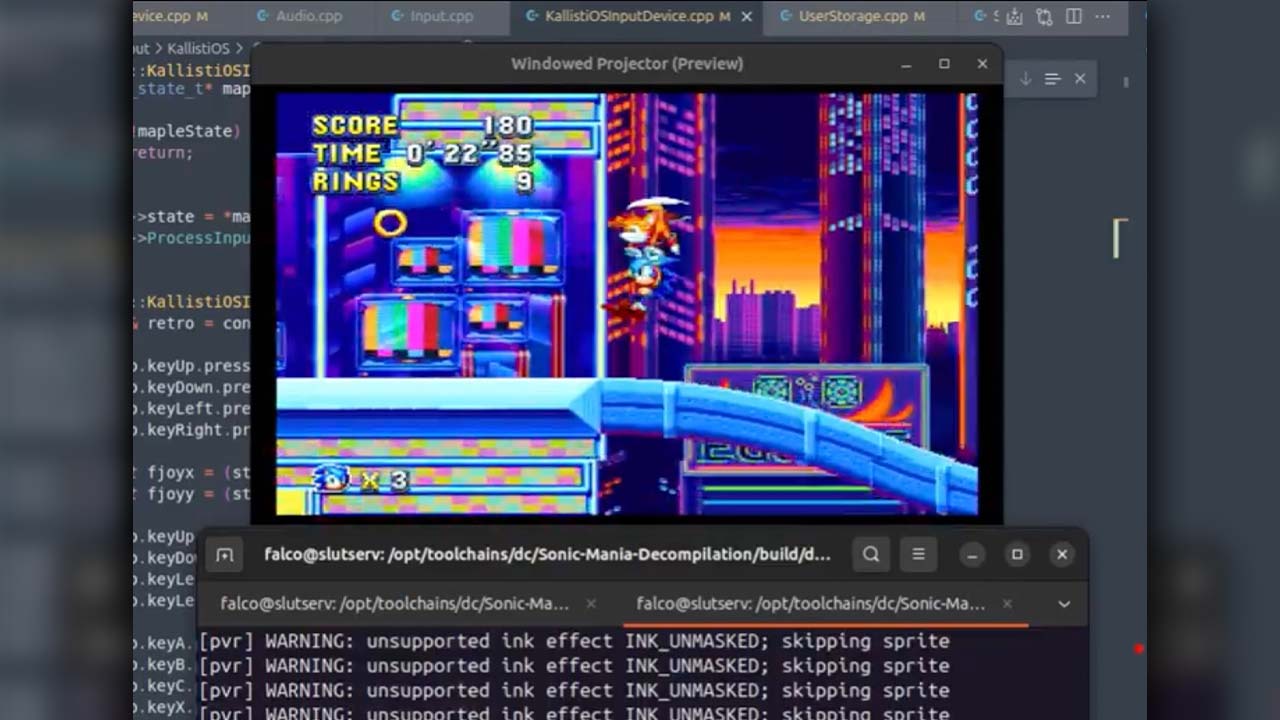
Task: Open changes compare icon in editor toolbar
Action: pyautogui.click(x=1045, y=16)
